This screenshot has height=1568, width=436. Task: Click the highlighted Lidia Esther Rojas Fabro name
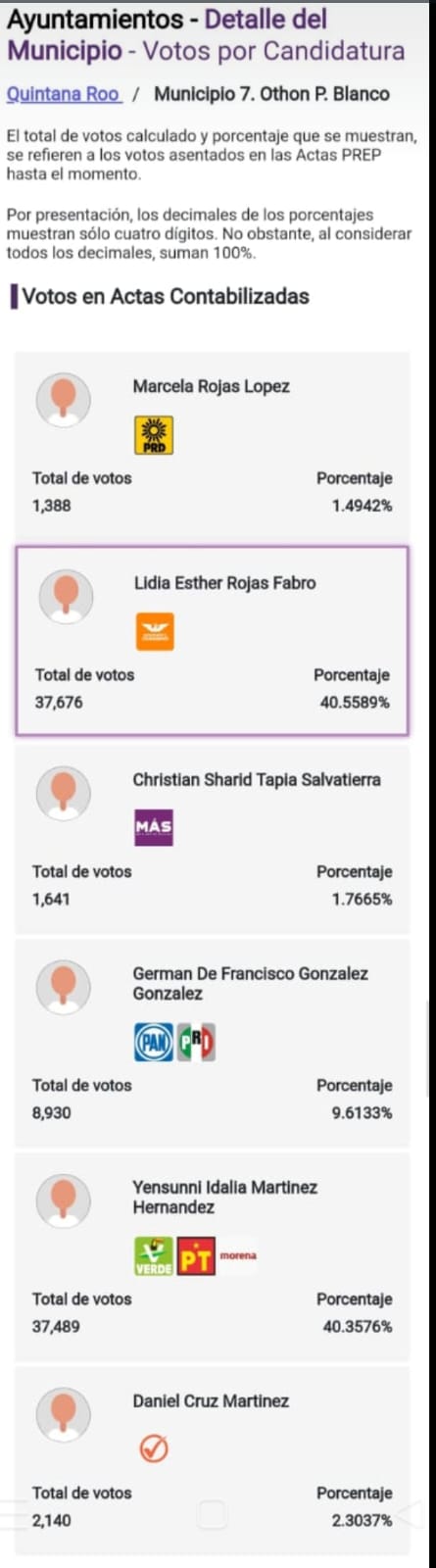pyautogui.click(x=224, y=583)
